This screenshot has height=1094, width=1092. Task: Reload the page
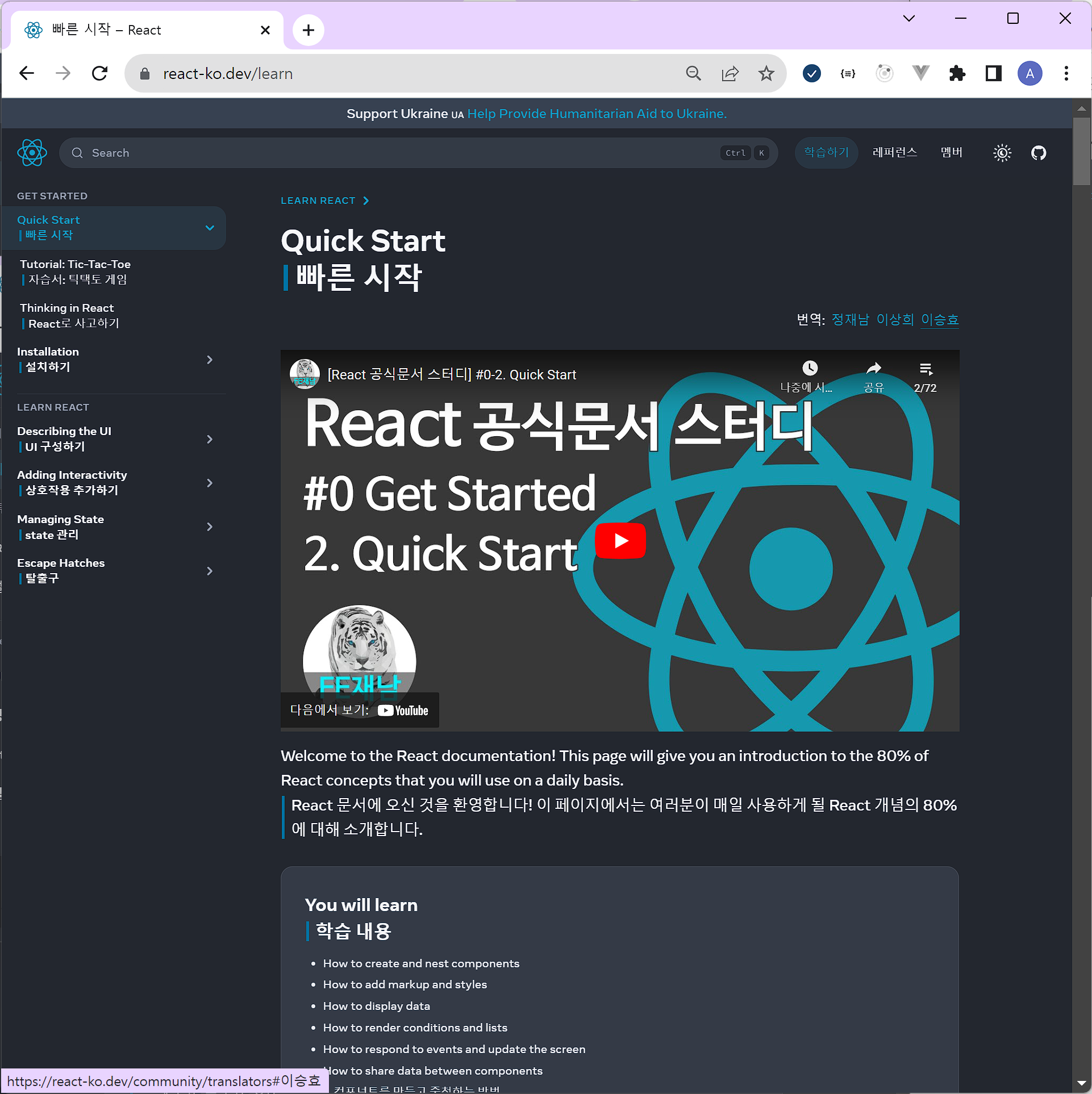tap(100, 73)
